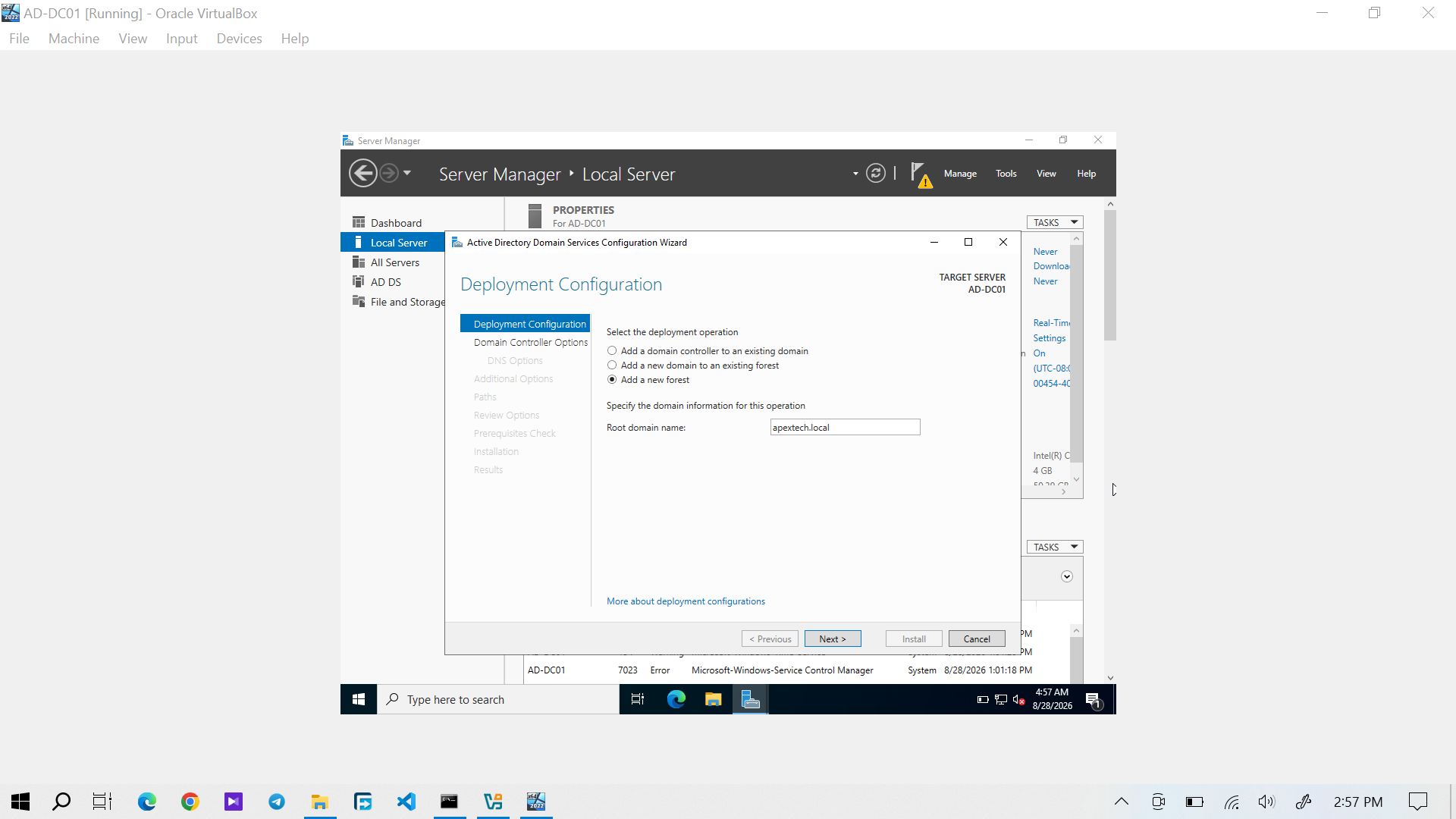This screenshot has width=1456, height=819.
Task: Open Visual Studio Code in host taskbar
Action: tap(406, 802)
